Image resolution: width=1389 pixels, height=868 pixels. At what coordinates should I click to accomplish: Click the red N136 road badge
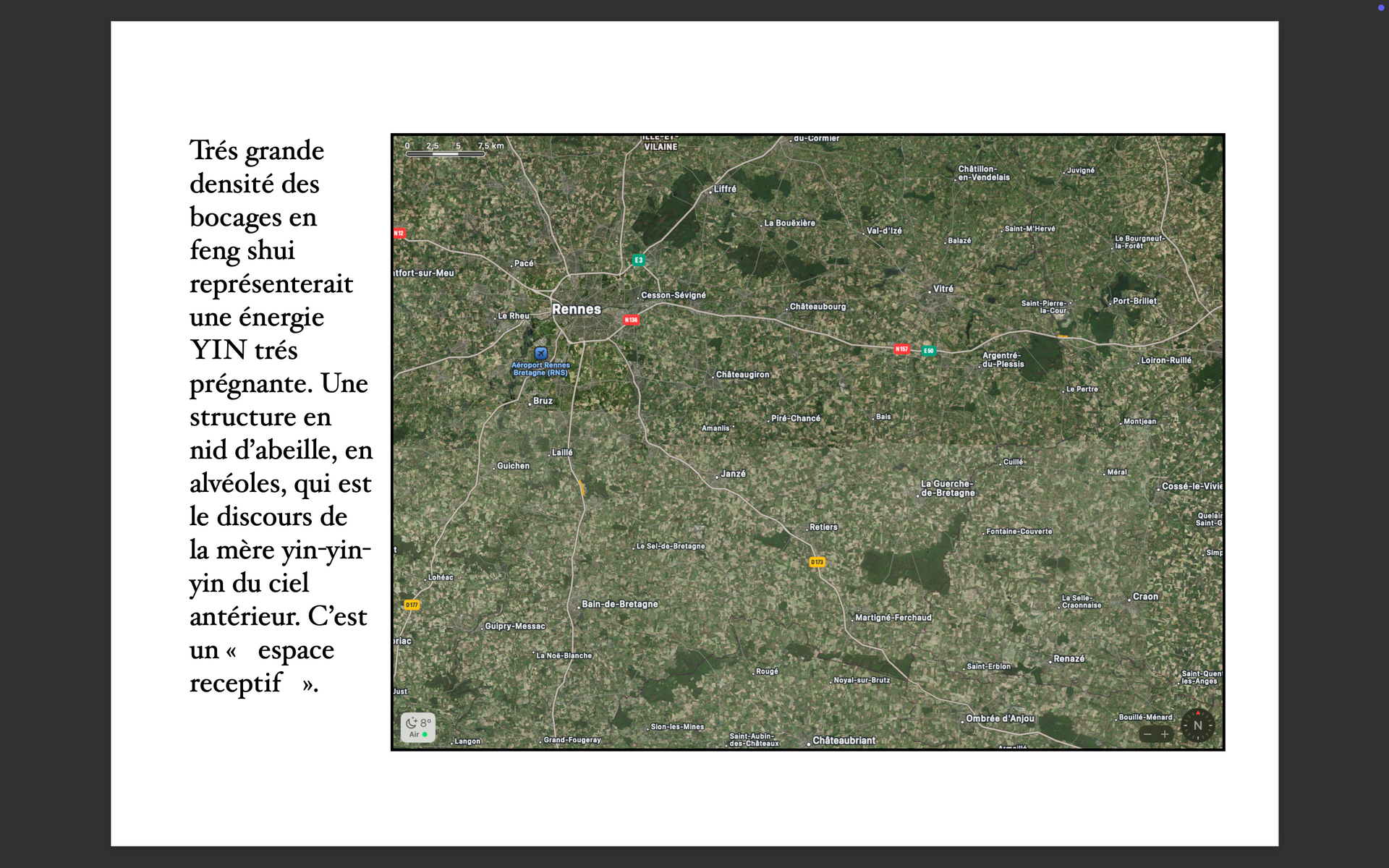(x=632, y=320)
